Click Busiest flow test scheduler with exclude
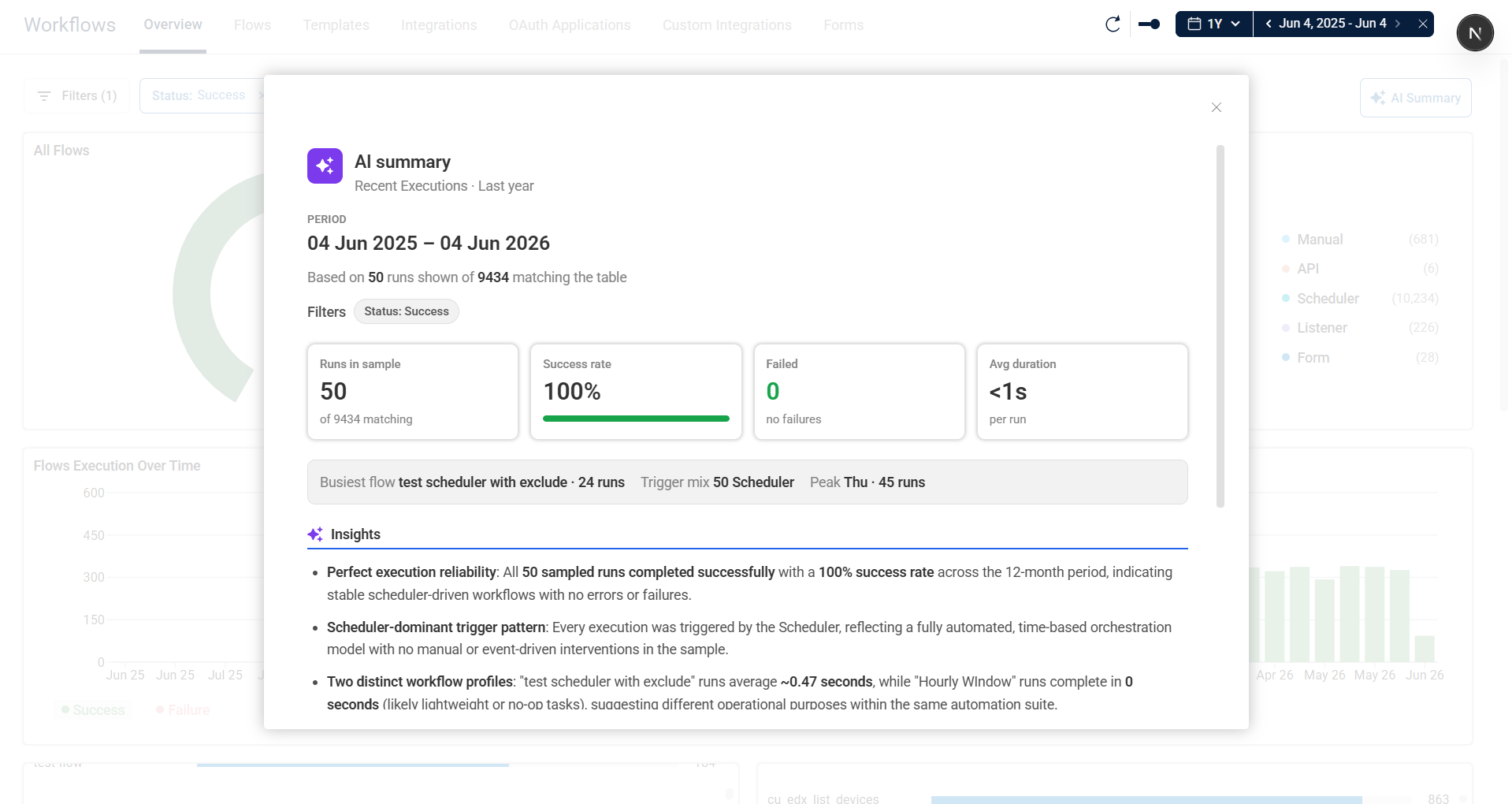 click(x=472, y=482)
